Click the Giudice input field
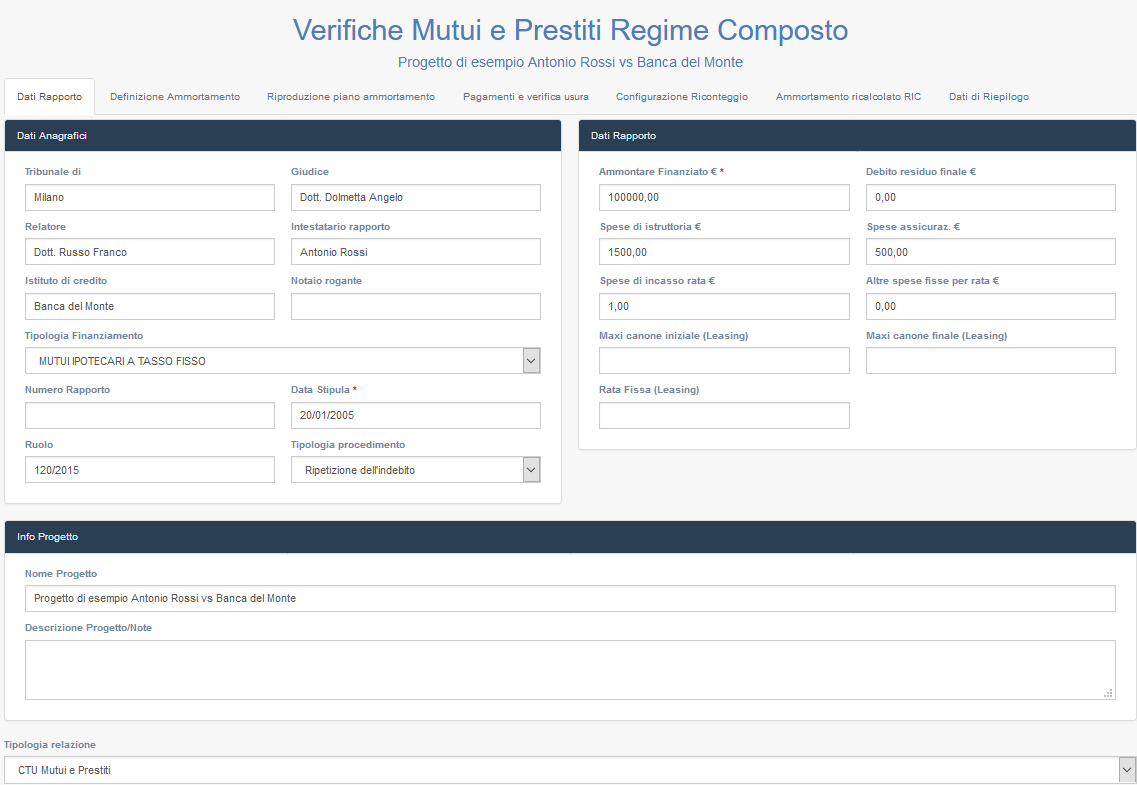The height and width of the screenshot is (785, 1137). pos(415,197)
